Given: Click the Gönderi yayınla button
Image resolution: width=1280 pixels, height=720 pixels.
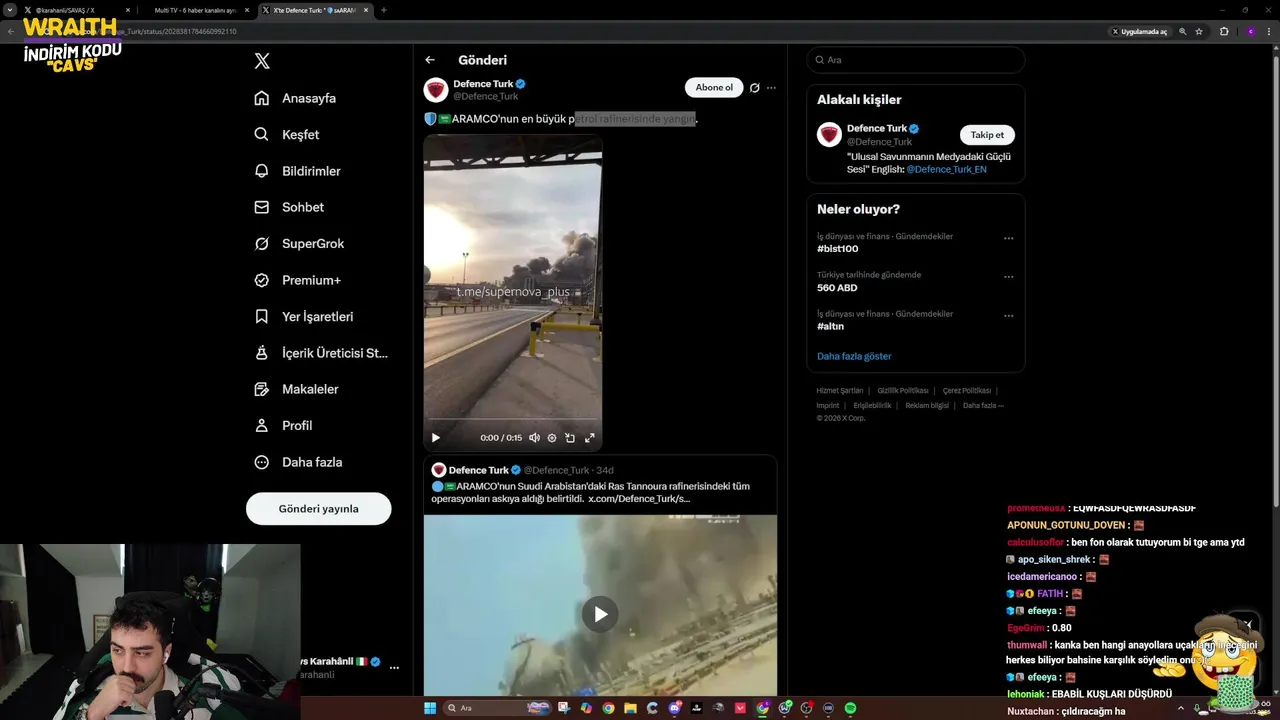Looking at the screenshot, I should pyautogui.click(x=318, y=508).
